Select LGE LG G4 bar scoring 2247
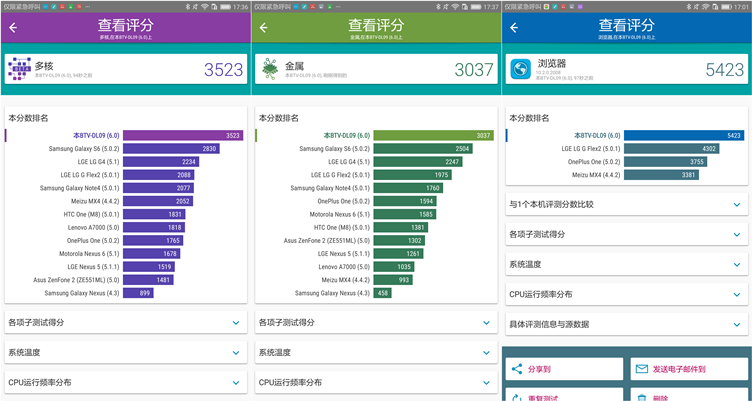 click(x=418, y=162)
